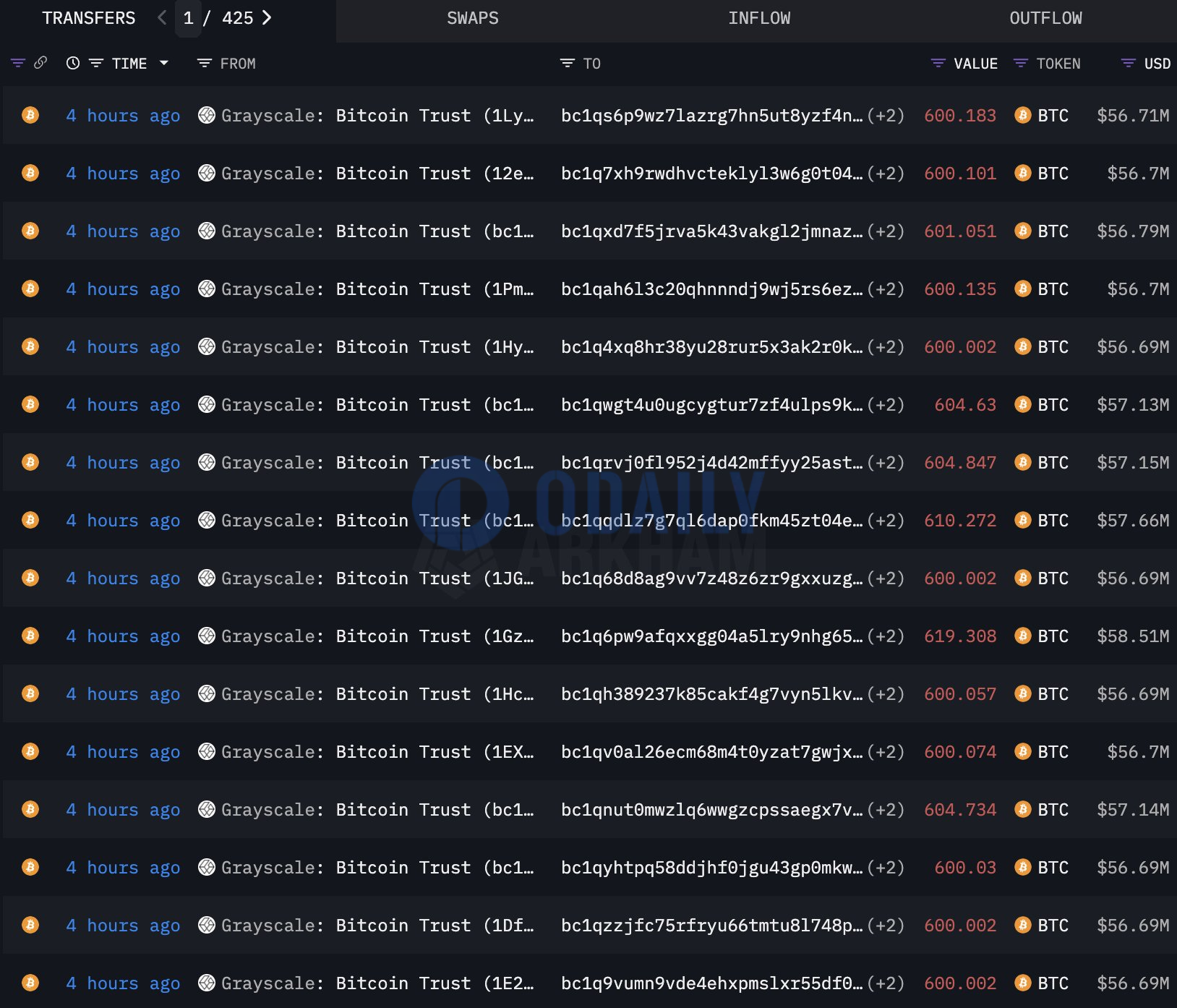Click the 604.734 value cell
1177x1008 pixels.
(960, 810)
